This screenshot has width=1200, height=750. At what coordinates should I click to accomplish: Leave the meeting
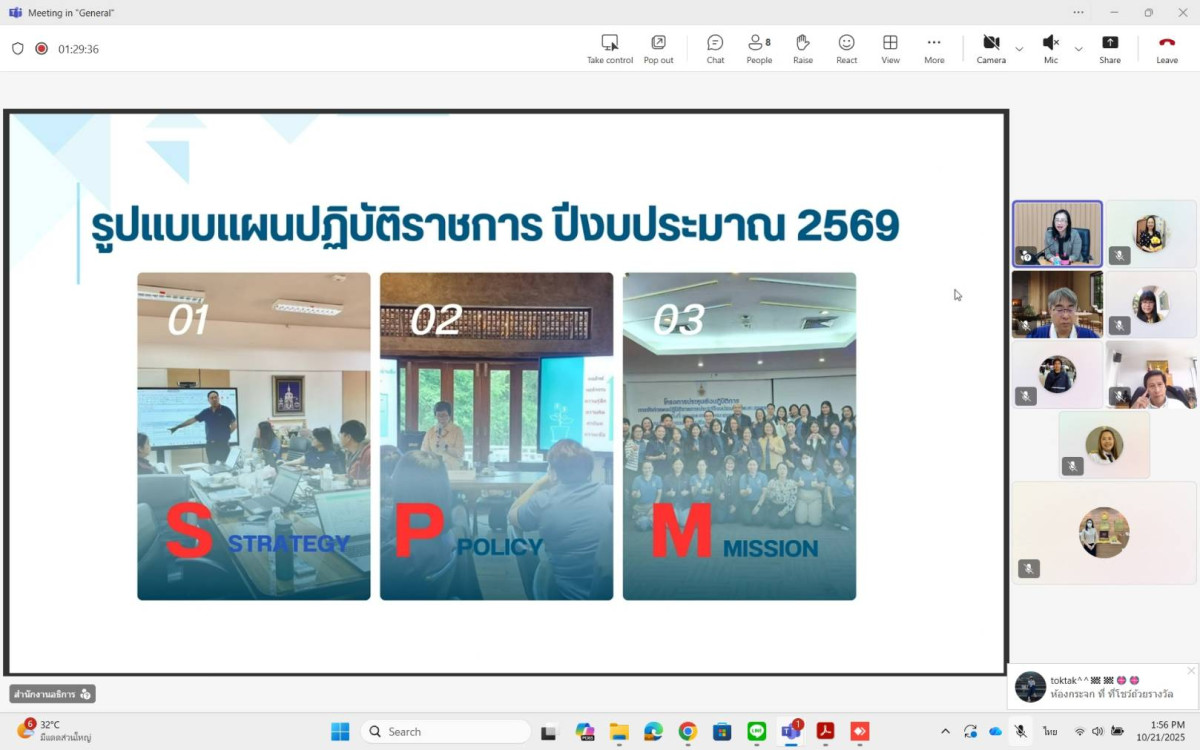(1167, 48)
